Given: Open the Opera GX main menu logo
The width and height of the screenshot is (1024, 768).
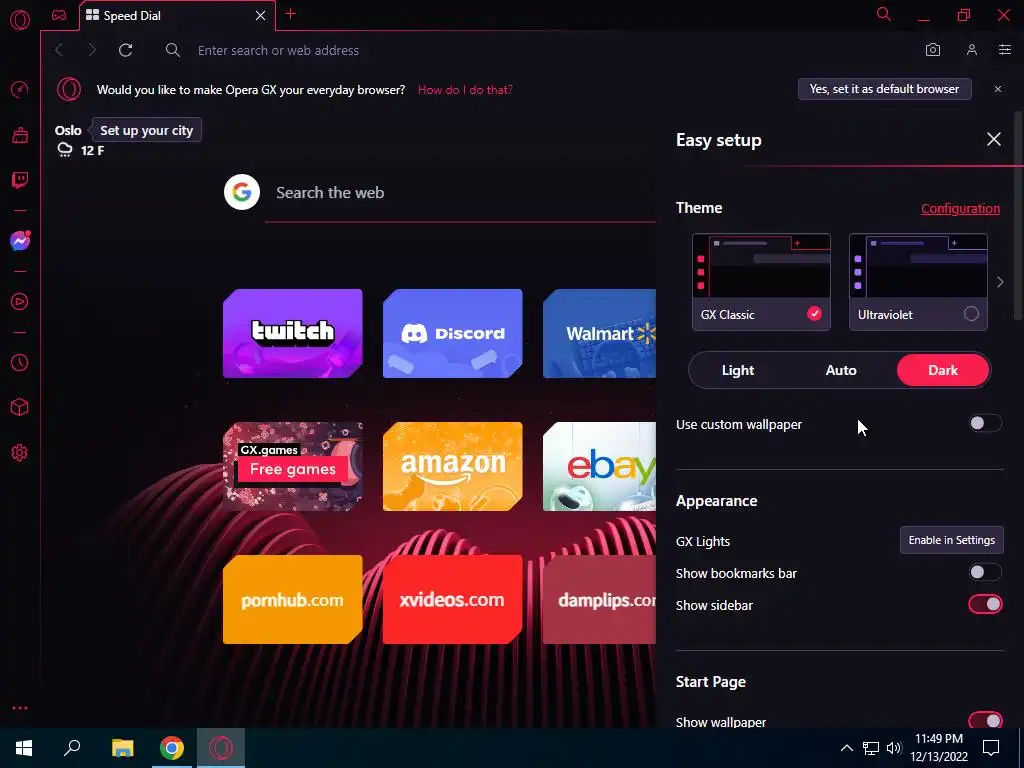Looking at the screenshot, I should pos(20,20).
